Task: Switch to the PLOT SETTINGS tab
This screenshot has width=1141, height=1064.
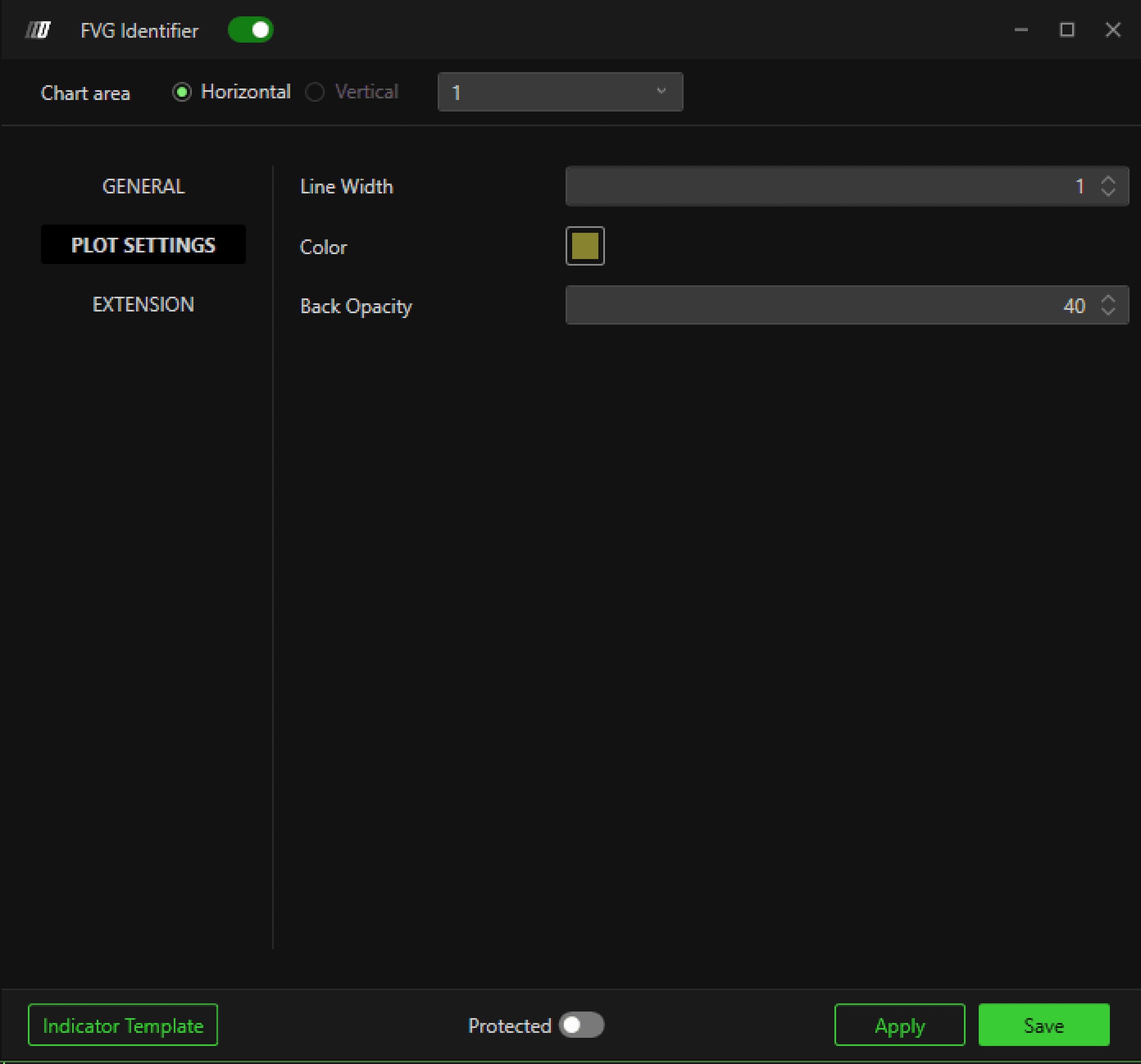Action: (x=143, y=245)
